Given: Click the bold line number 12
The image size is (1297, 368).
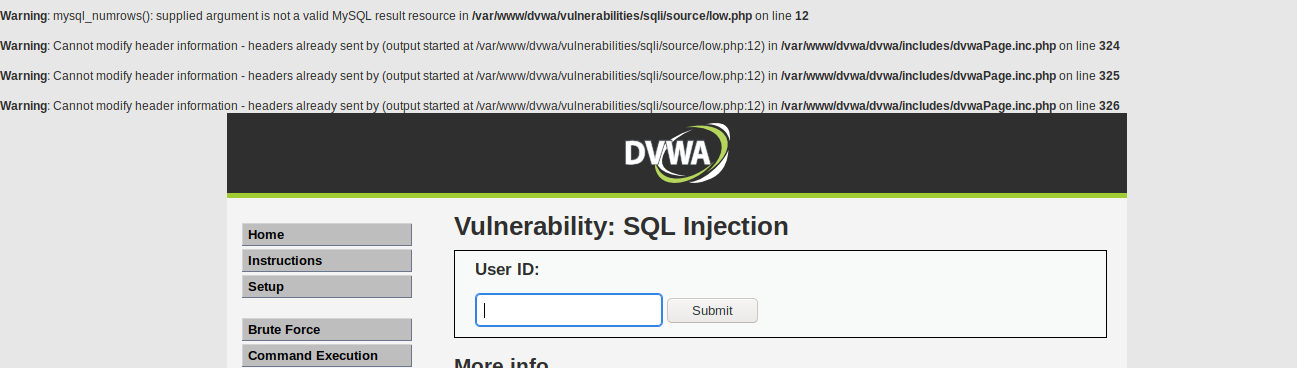Looking at the screenshot, I should [x=802, y=16].
